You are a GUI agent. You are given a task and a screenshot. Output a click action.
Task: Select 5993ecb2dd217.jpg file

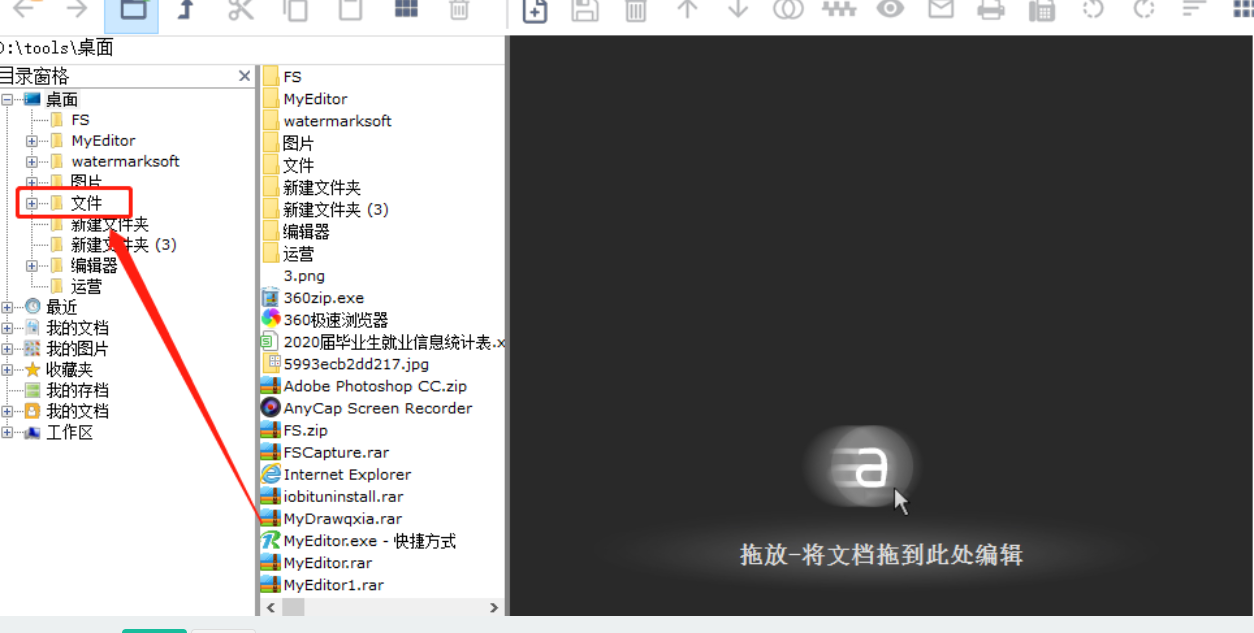pos(345,364)
